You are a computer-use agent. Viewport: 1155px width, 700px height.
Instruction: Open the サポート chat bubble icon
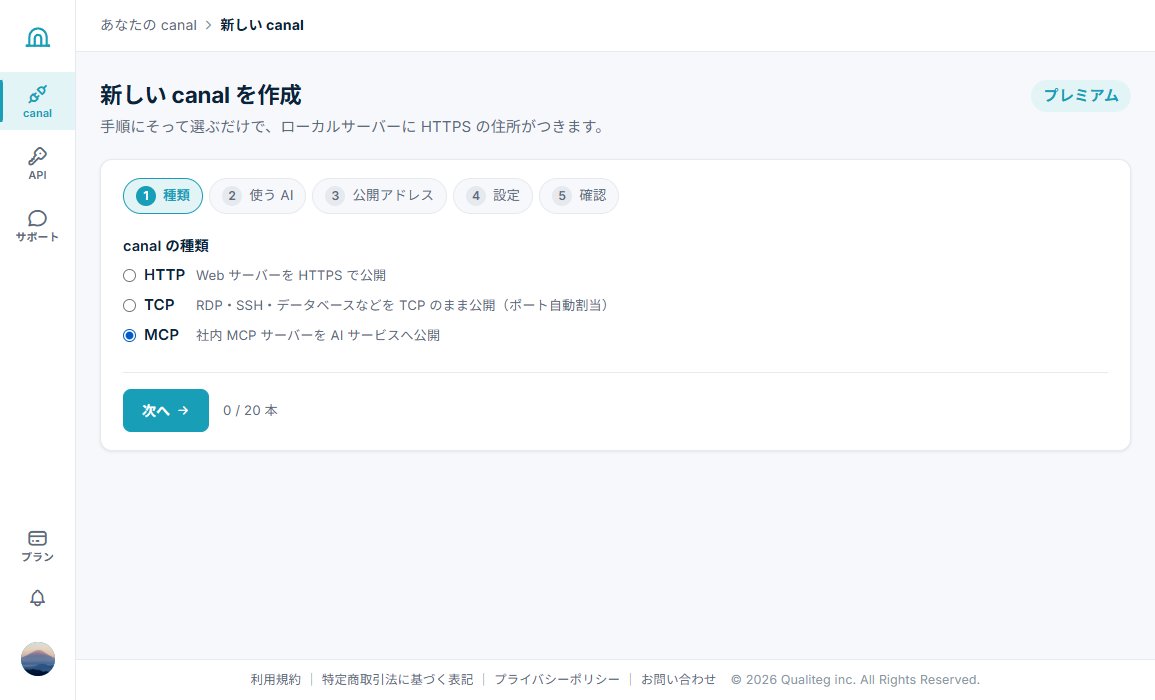pos(38,218)
